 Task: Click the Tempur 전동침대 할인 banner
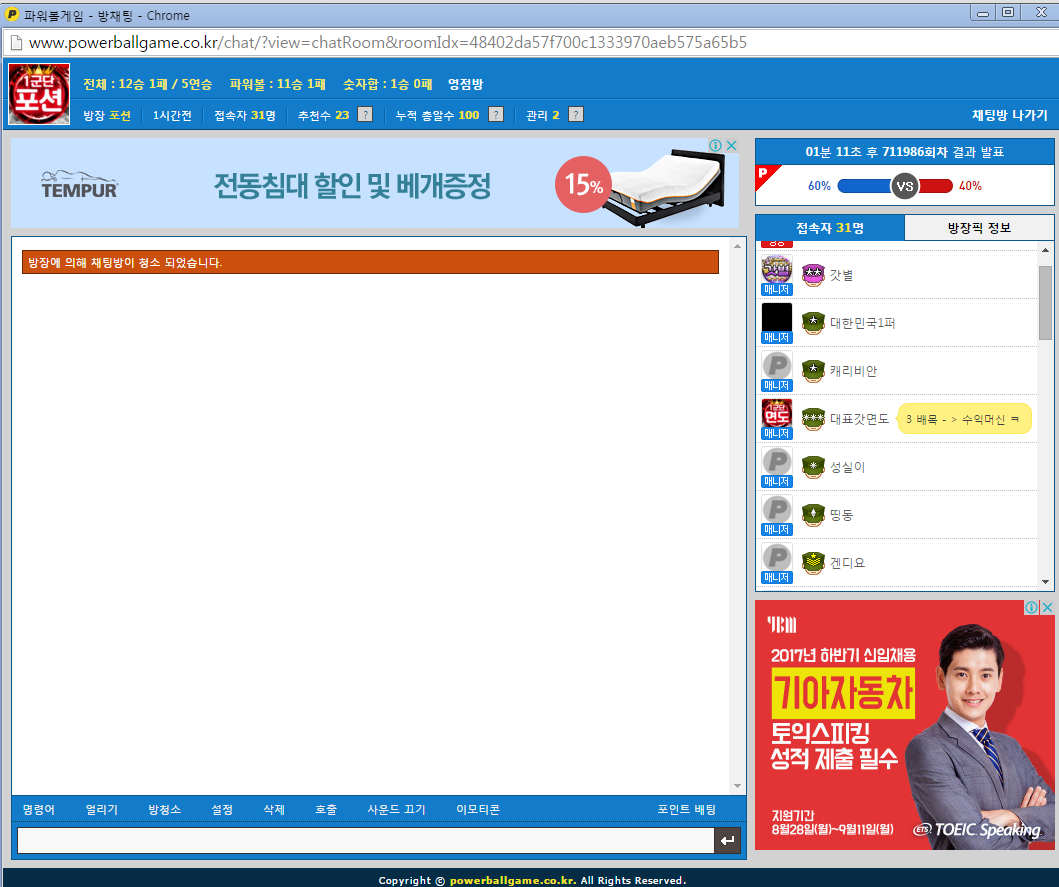tap(375, 183)
